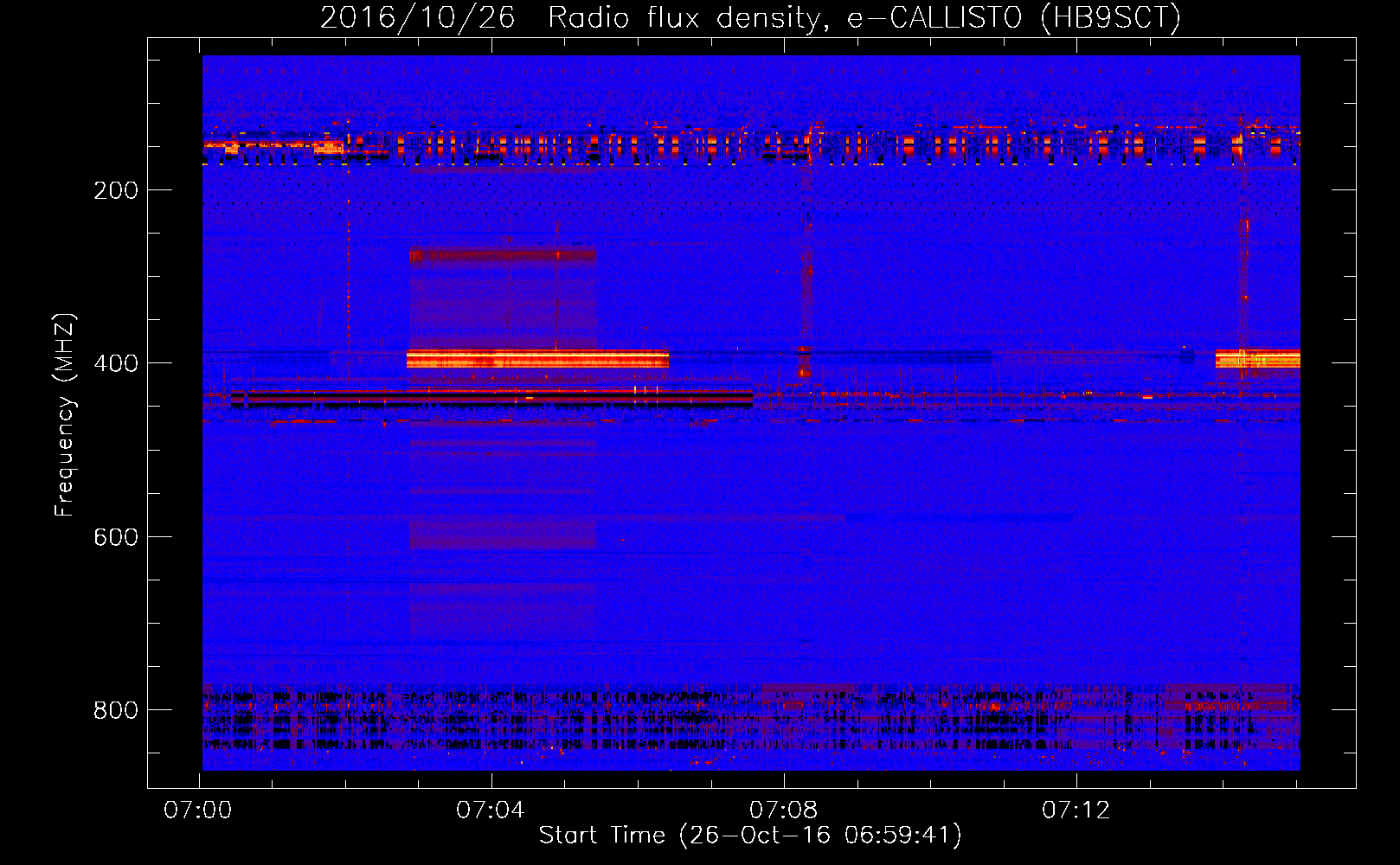Click the Start Time axis label
1400x865 pixels.
(750, 835)
